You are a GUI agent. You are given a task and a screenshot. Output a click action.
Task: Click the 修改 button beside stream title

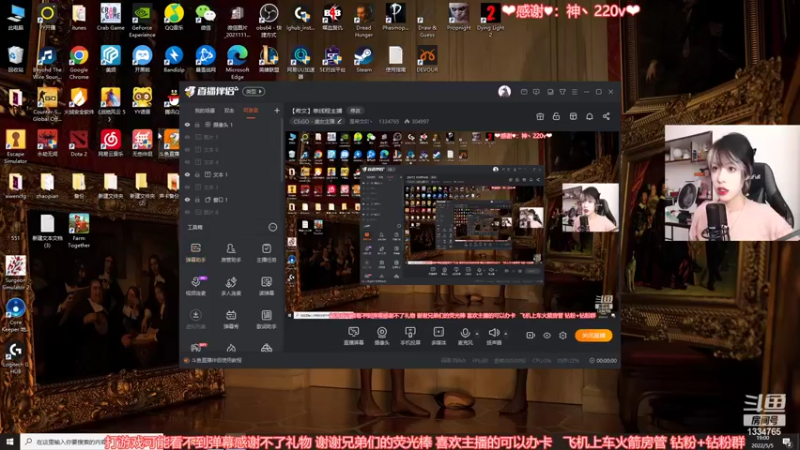[x=355, y=111]
